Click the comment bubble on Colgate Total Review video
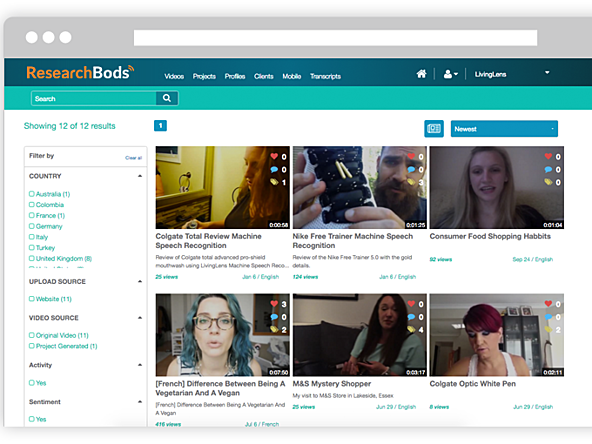The image size is (592, 444). [x=274, y=170]
